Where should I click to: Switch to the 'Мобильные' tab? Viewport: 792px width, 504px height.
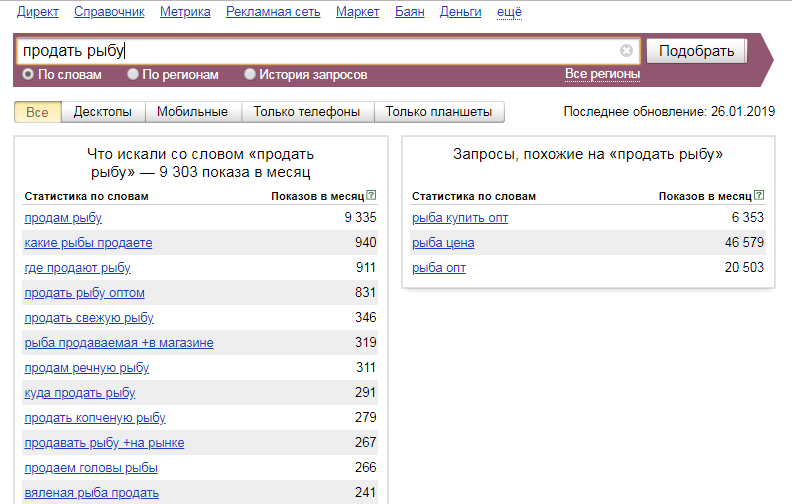(192, 112)
